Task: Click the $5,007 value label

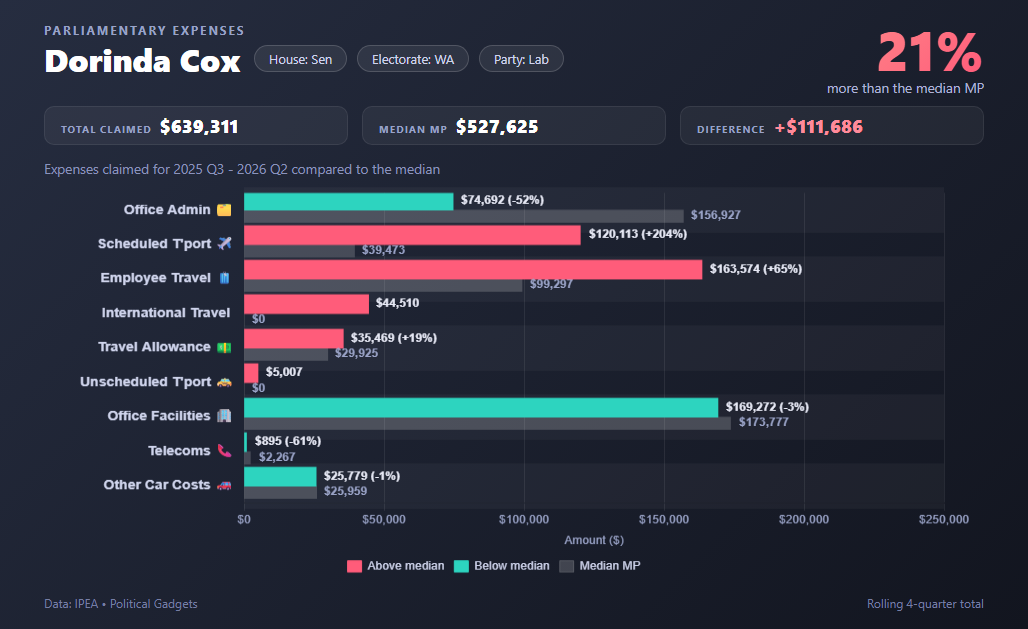Action: (x=284, y=372)
